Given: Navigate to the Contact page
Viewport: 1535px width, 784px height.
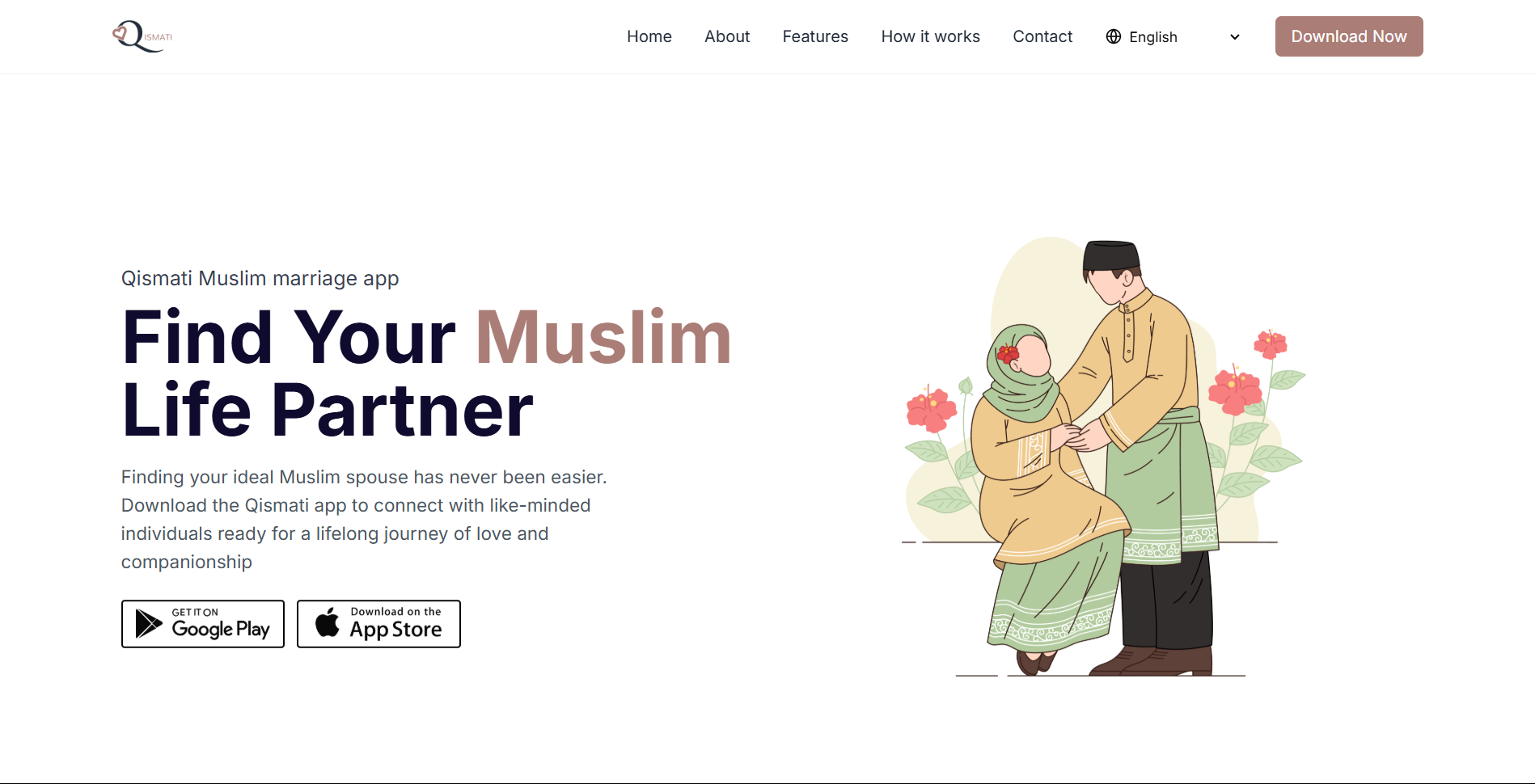Looking at the screenshot, I should [1042, 36].
